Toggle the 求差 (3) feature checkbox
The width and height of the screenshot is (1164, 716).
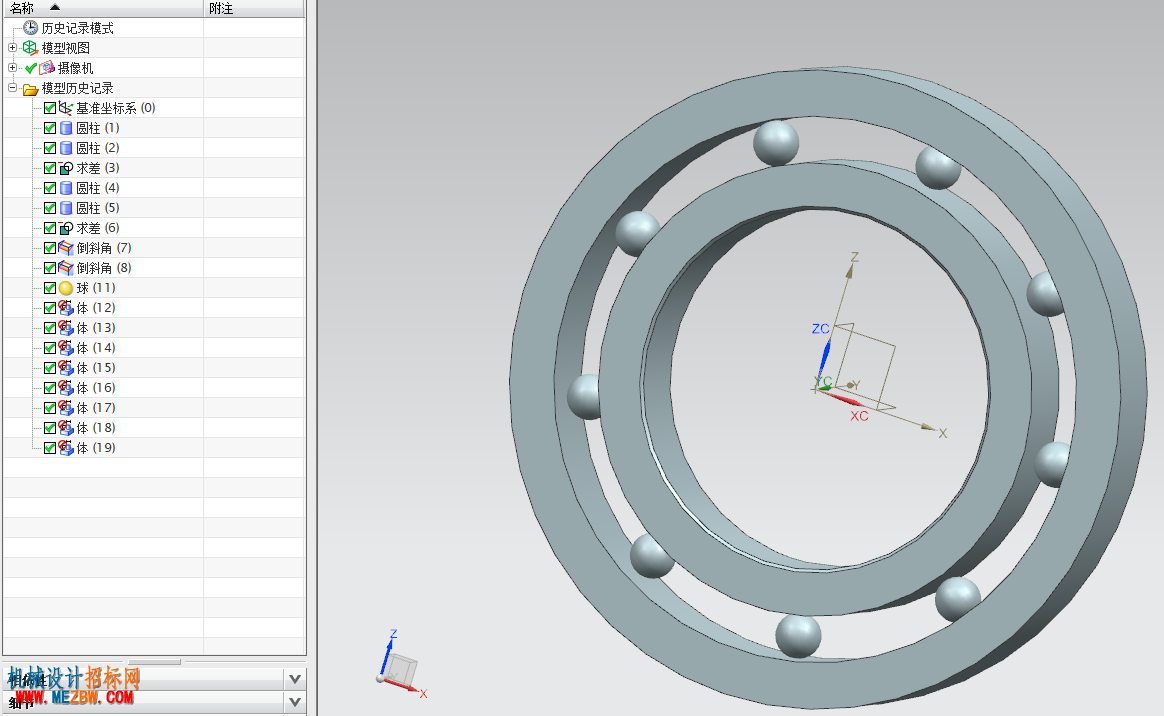pos(50,168)
